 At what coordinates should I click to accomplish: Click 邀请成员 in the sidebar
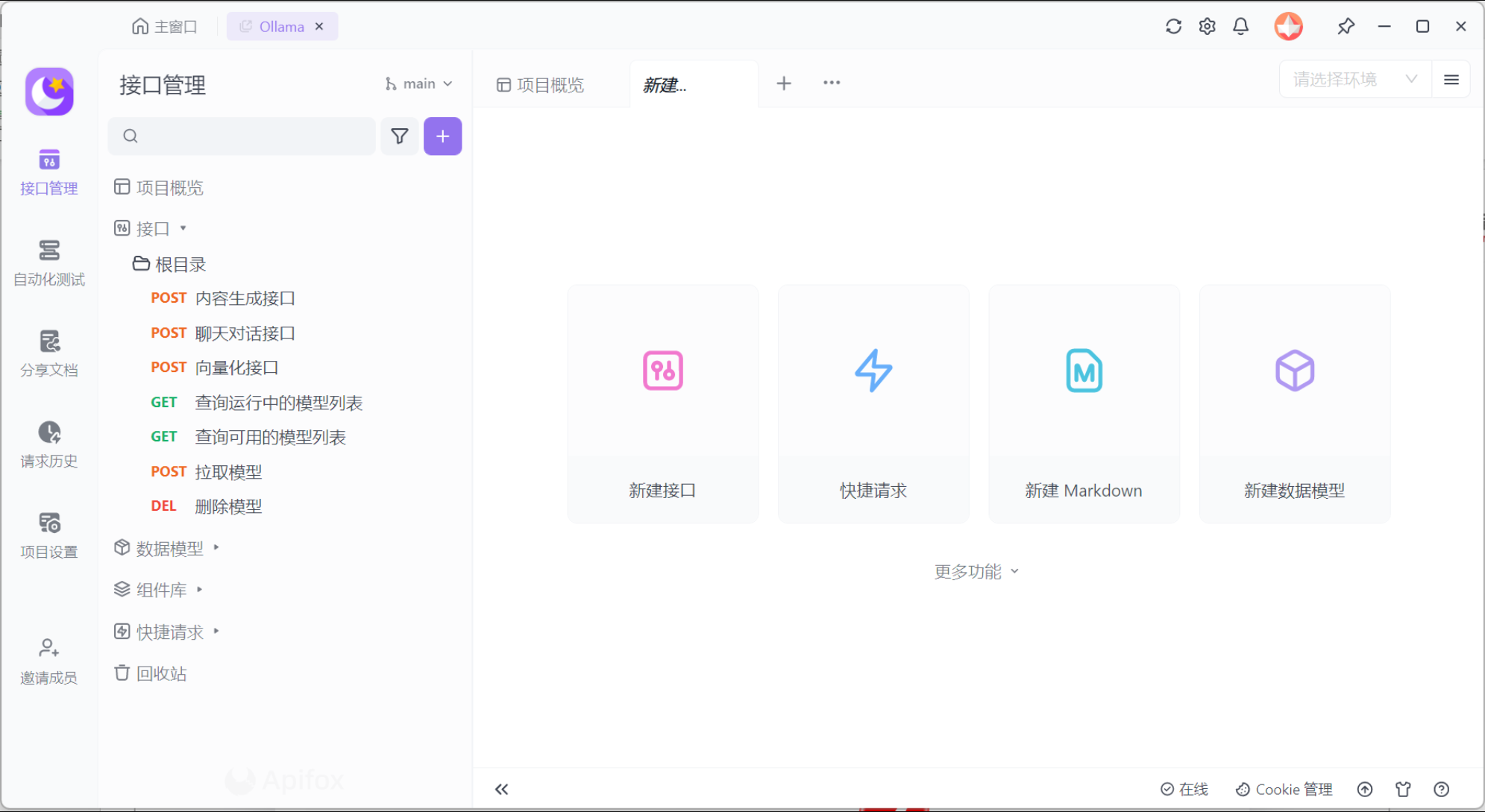click(x=49, y=661)
